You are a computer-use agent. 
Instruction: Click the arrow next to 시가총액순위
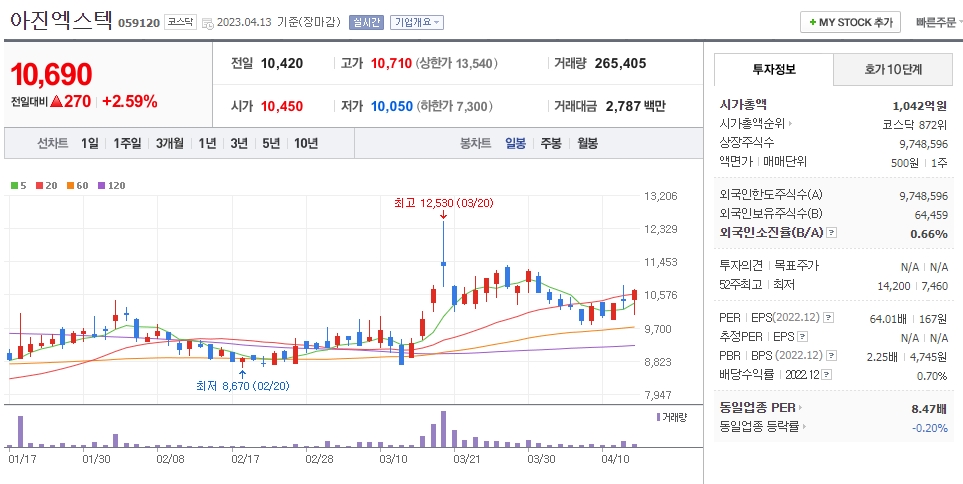coord(790,124)
